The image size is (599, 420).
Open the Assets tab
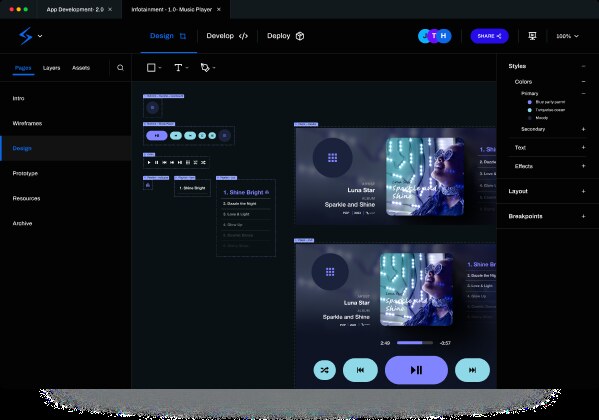pos(81,68)
